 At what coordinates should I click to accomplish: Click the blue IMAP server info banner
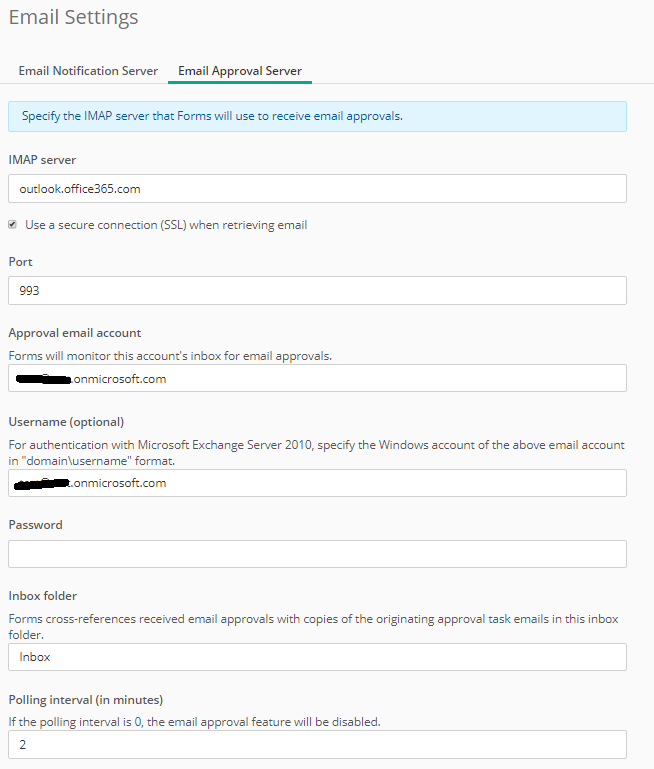(x=317, y=116)
